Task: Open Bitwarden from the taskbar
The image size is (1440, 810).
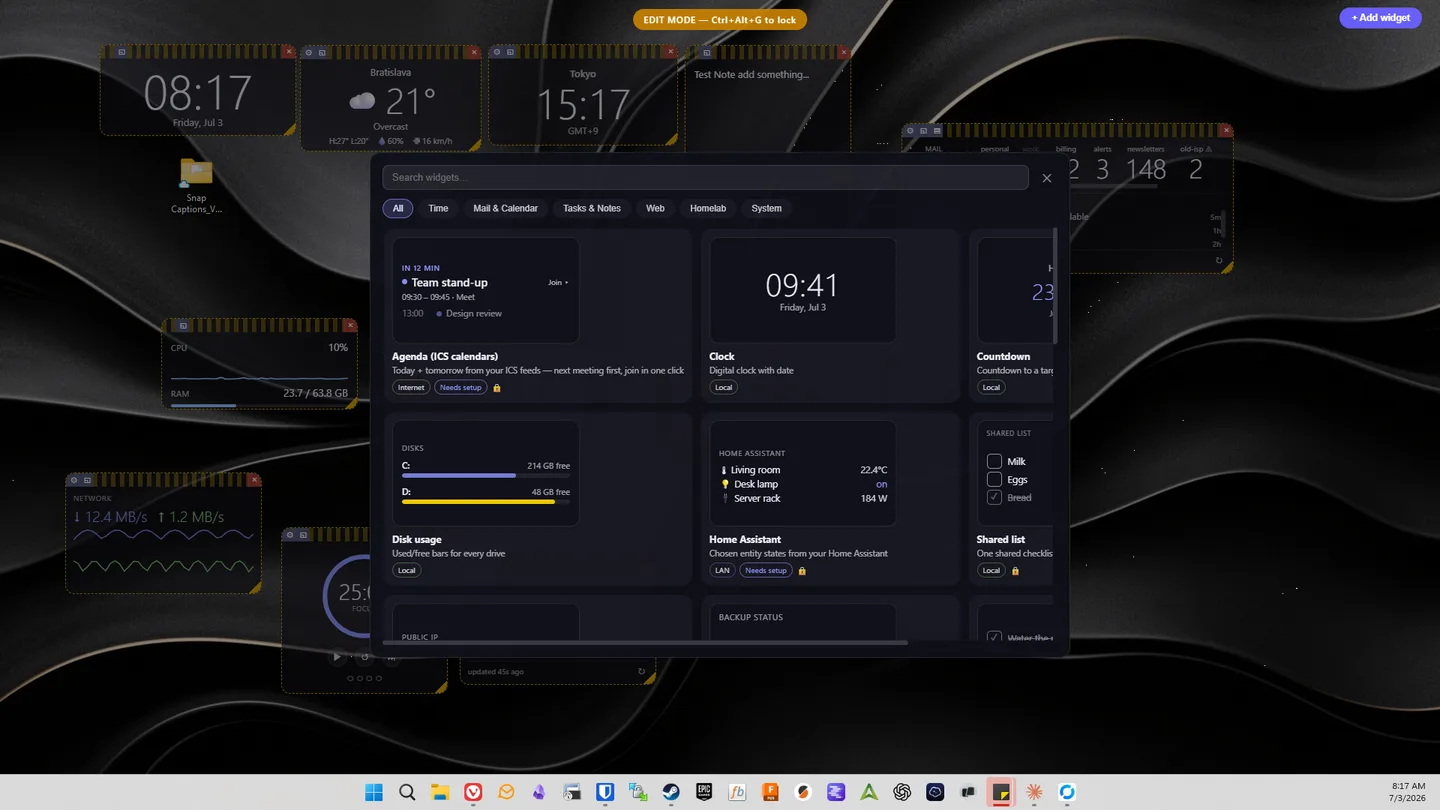Action: (605, 793)
